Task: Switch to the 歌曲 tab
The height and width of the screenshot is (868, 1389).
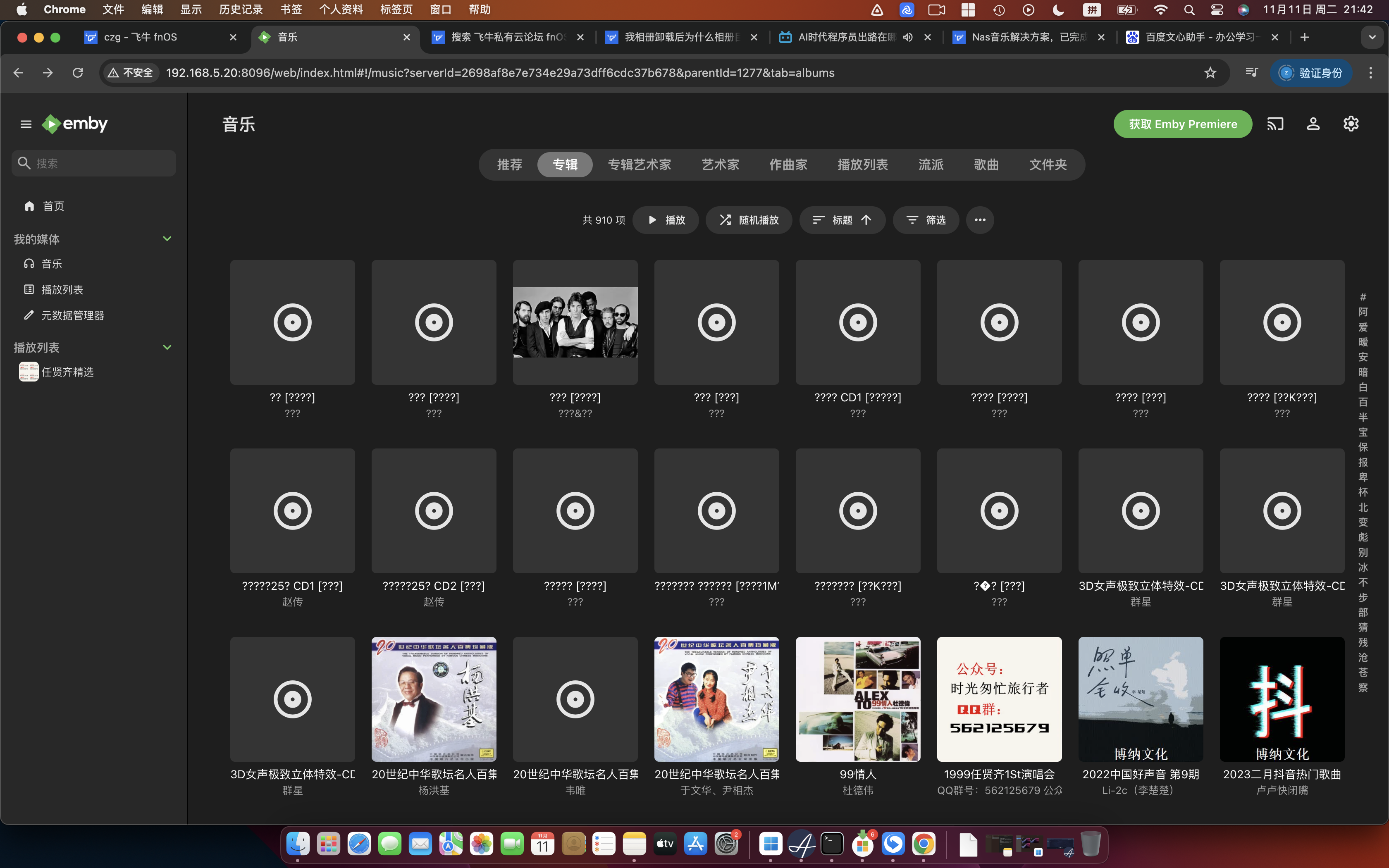Action: coord(986,165)
